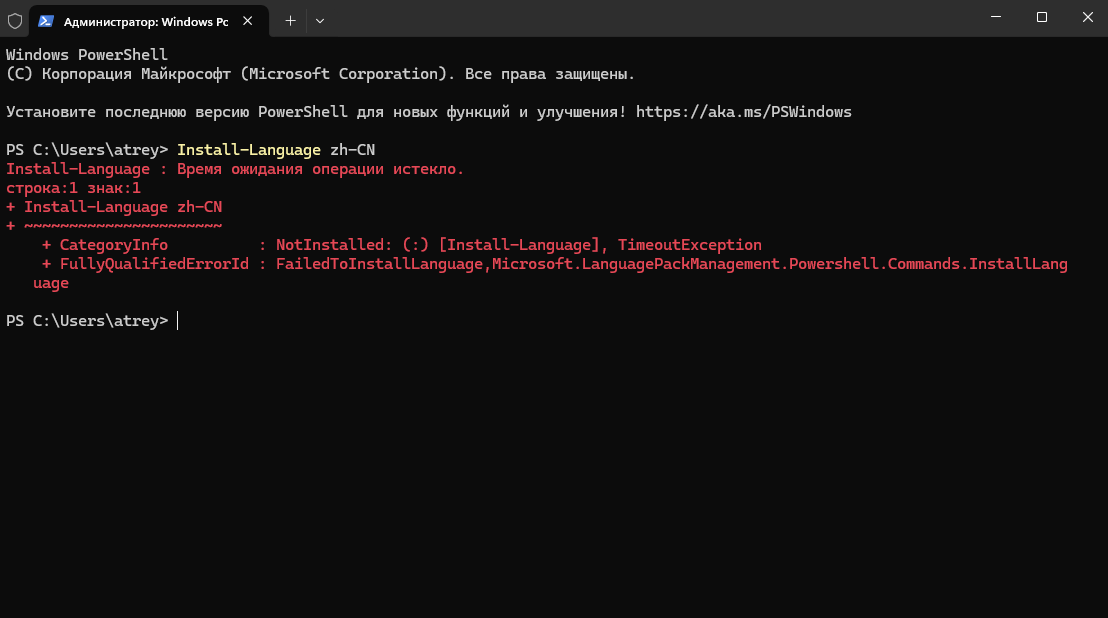Viewport: 1108px width, 618px height.
Task: Click the CategoryInfo label in error output
Action: click(x=114, y=244)
